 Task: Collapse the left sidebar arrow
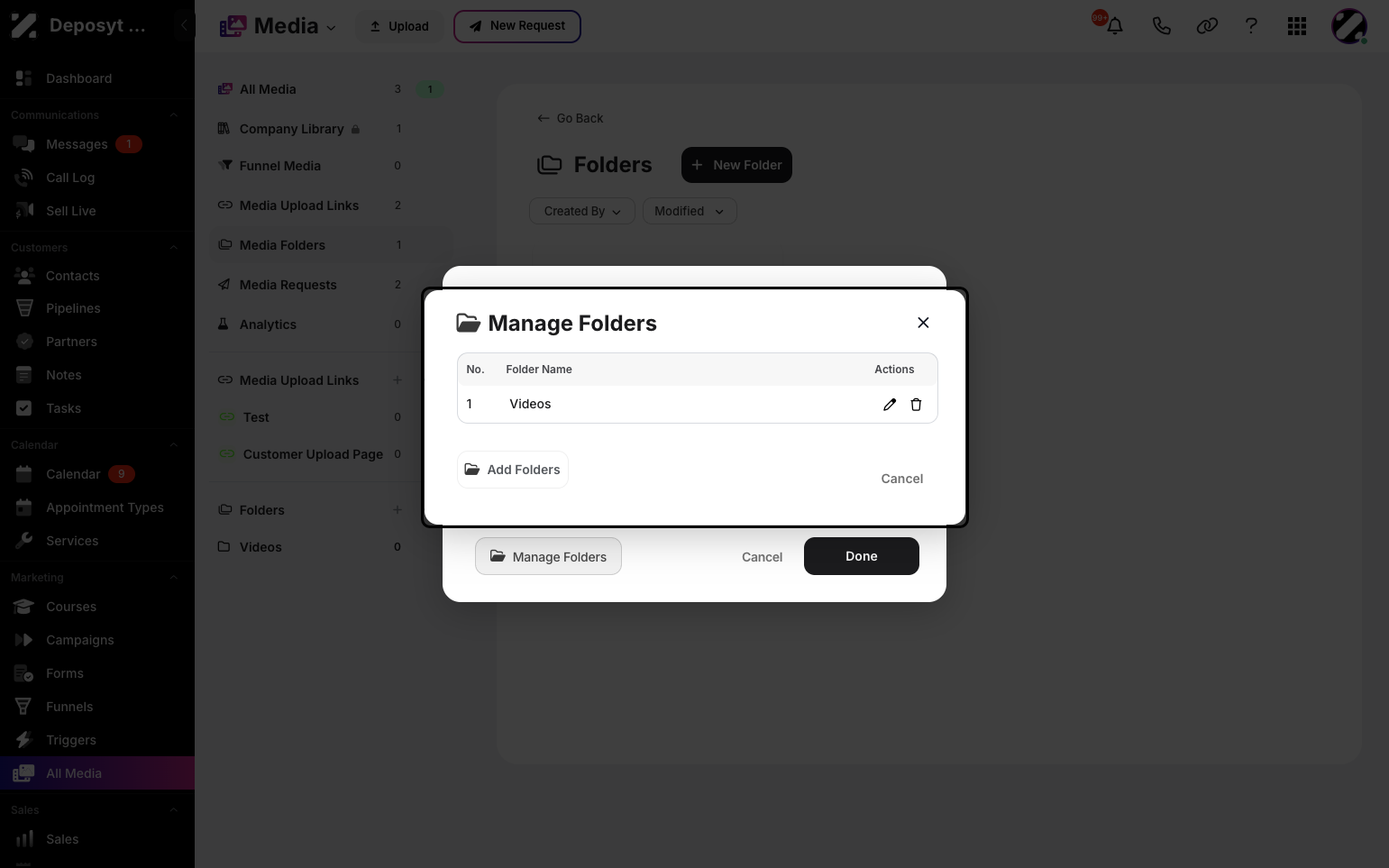pos(184,25)
